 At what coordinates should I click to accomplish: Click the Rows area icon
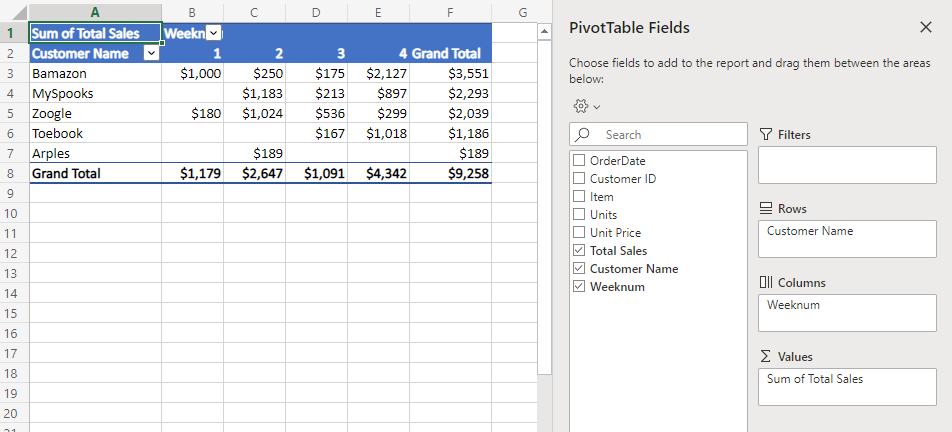point(766,209)
